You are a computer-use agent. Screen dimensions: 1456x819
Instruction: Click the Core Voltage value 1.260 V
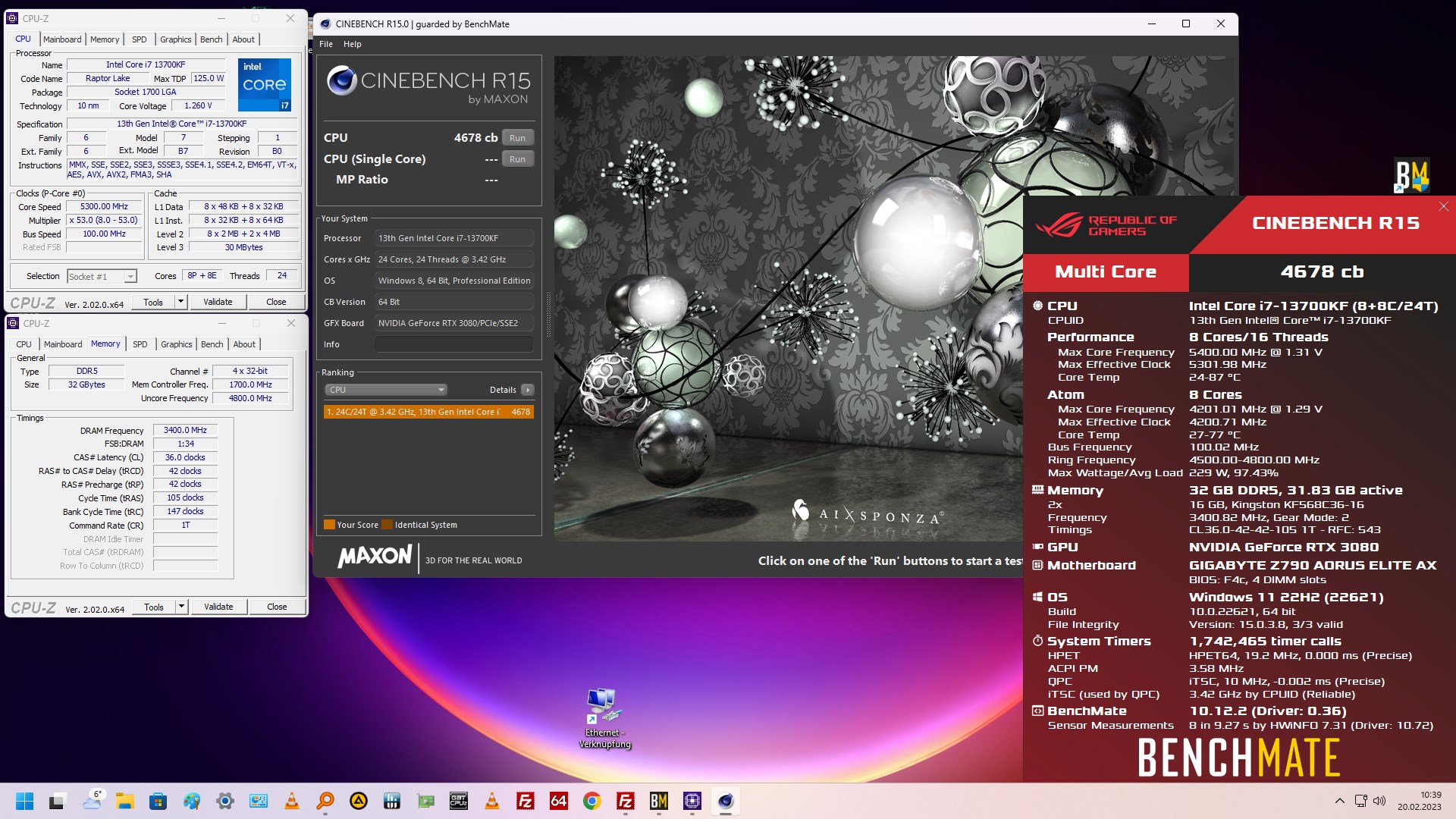[x=199, y=105]
